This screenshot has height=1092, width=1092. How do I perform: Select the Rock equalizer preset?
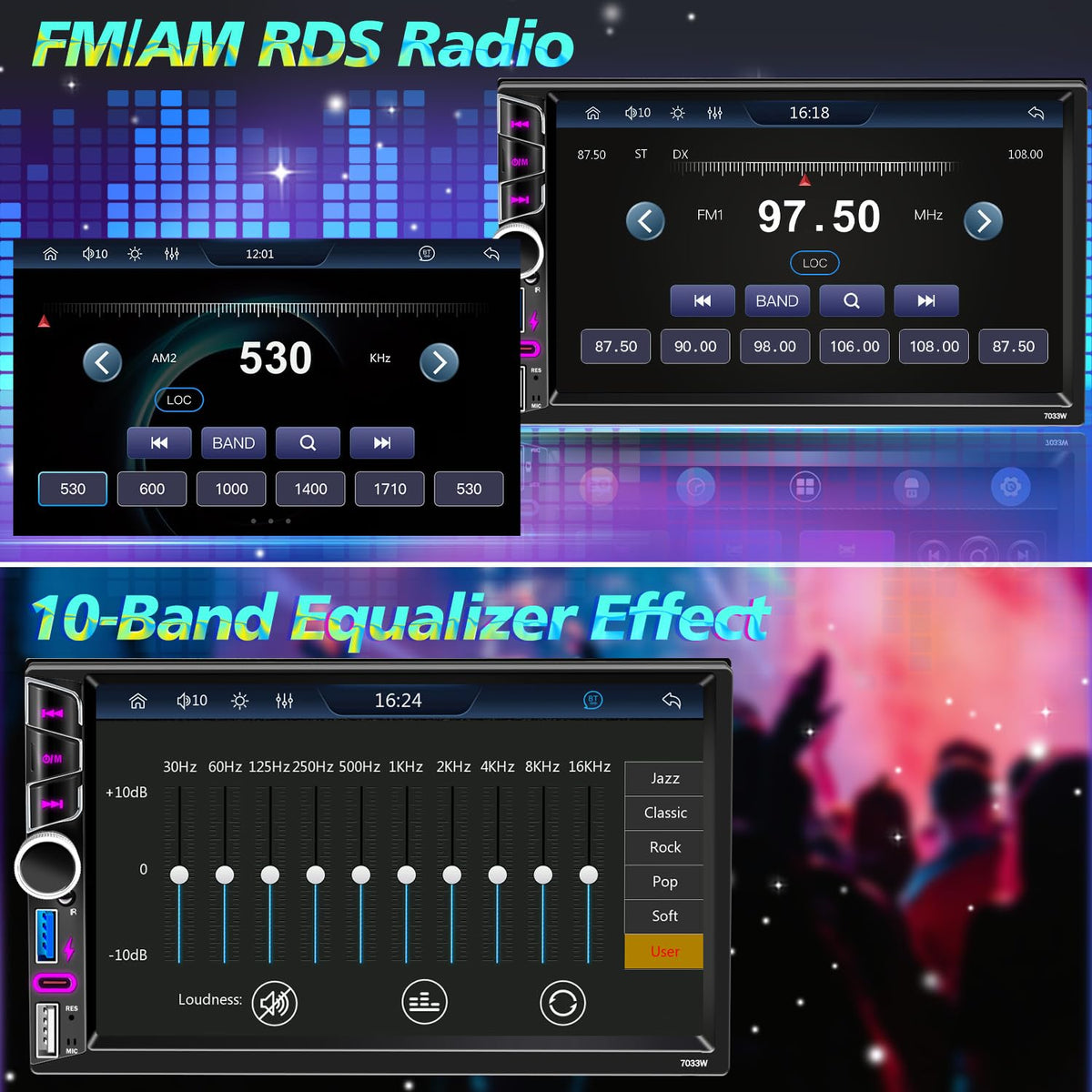click(664, 847)
